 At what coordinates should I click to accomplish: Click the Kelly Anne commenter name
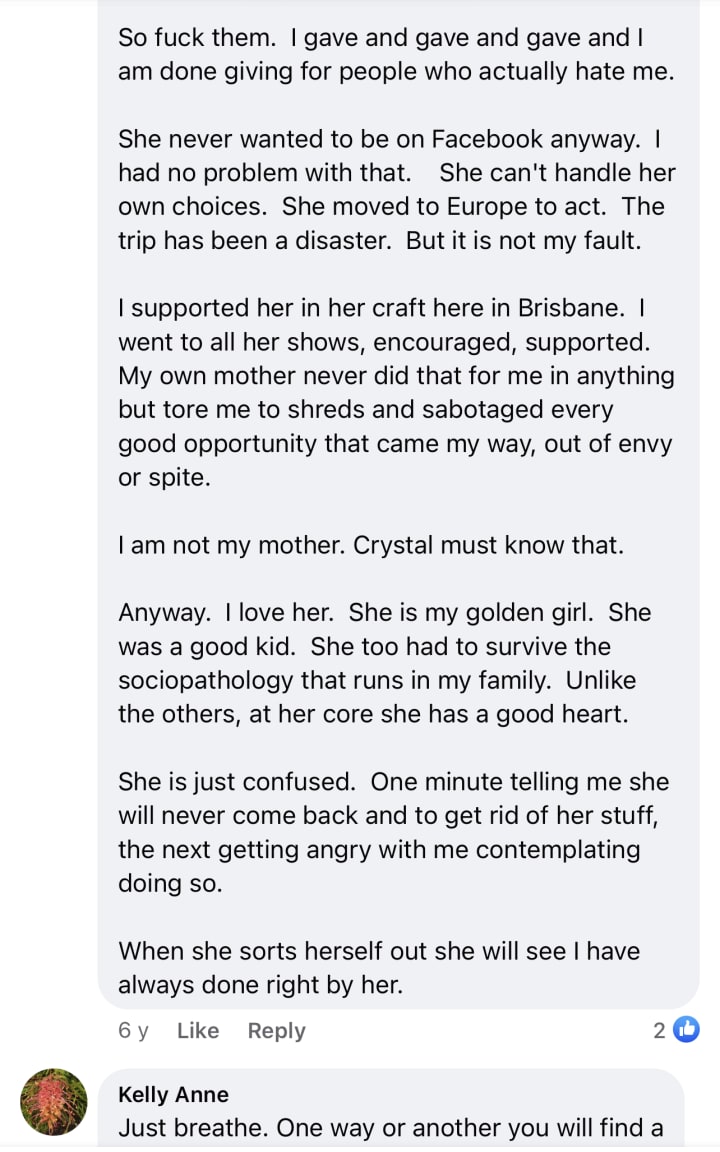pos(173,1094)
